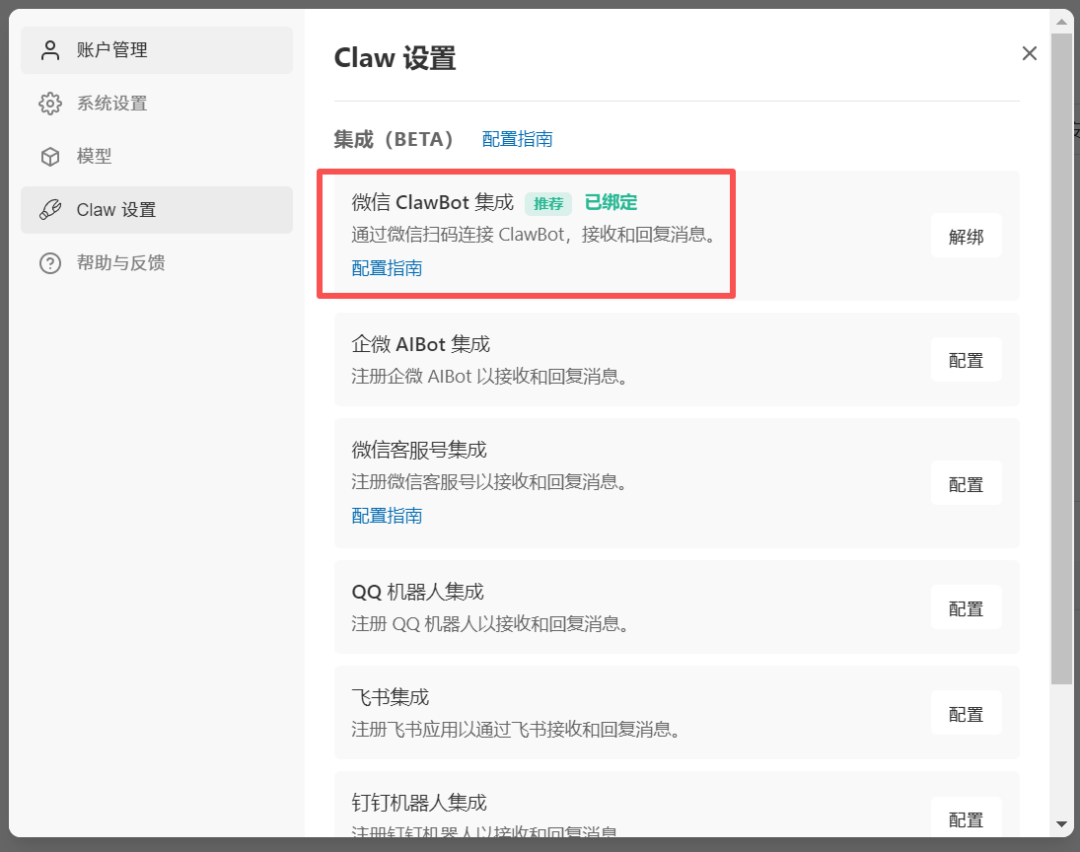The width and height of the screenshot is (1080, 852).
Task: Open the 模型 cube icon
Action: (x=50, y=156)
